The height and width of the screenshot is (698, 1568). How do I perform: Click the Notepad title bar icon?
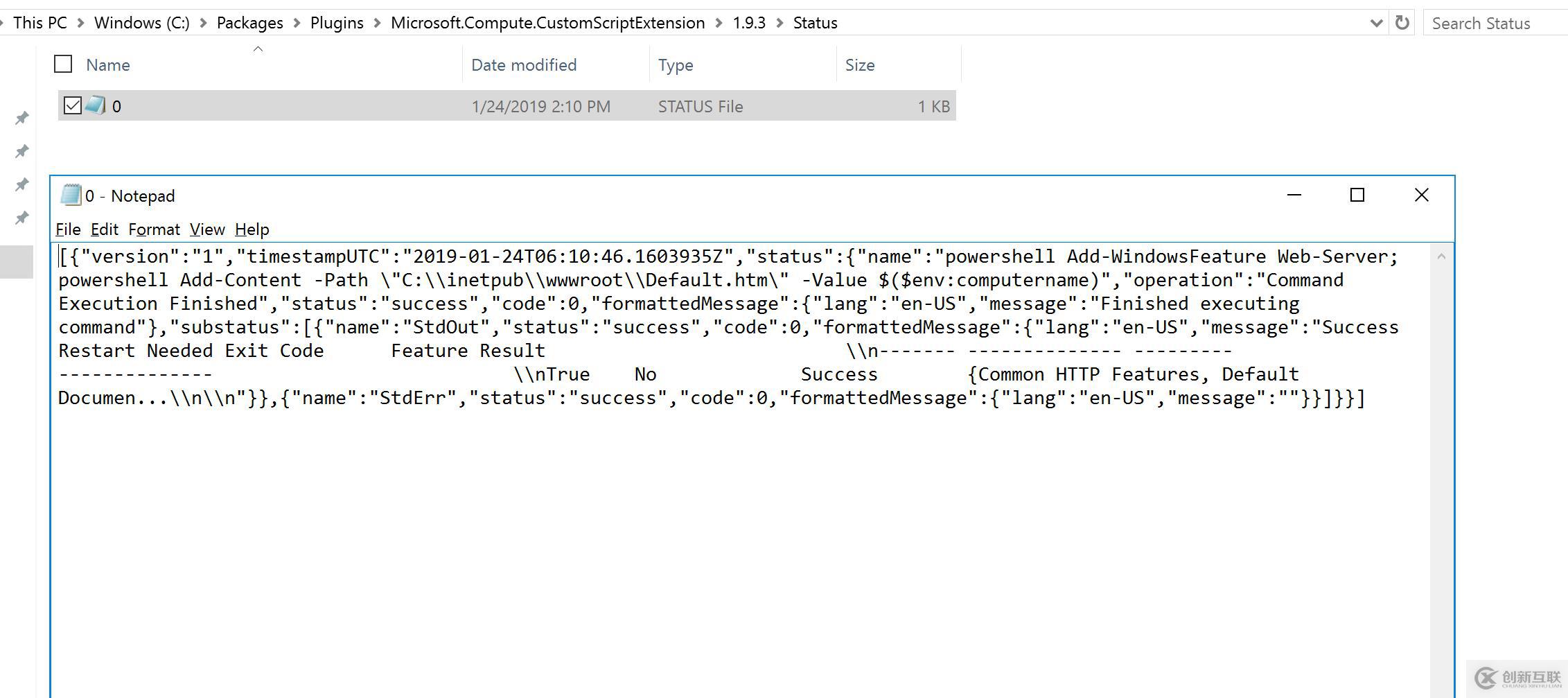[71, 195]
